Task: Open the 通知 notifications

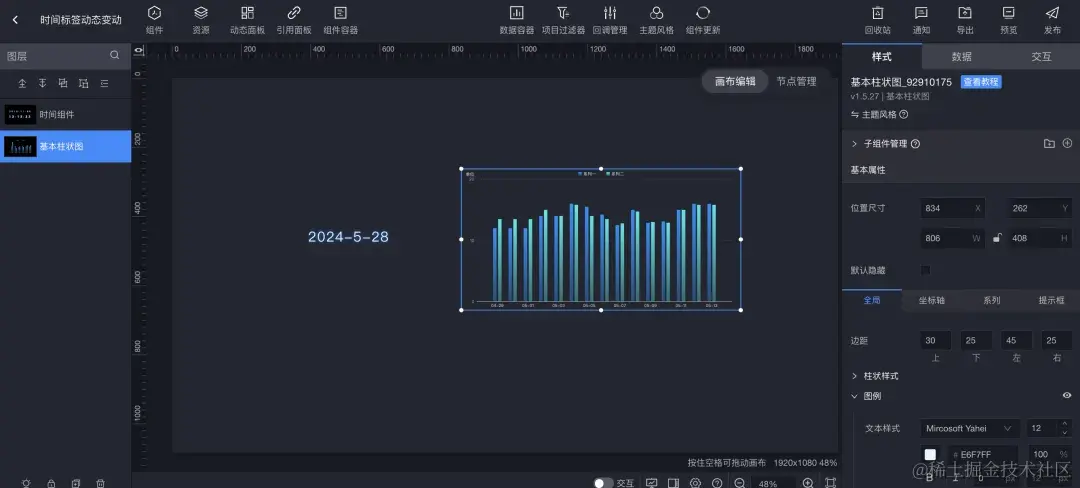Action: pos(921,20)
